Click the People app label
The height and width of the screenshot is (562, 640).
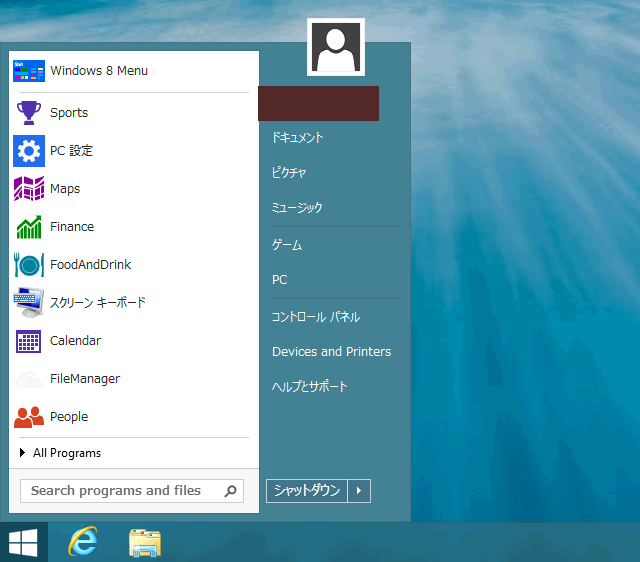(x=69, y=417)
